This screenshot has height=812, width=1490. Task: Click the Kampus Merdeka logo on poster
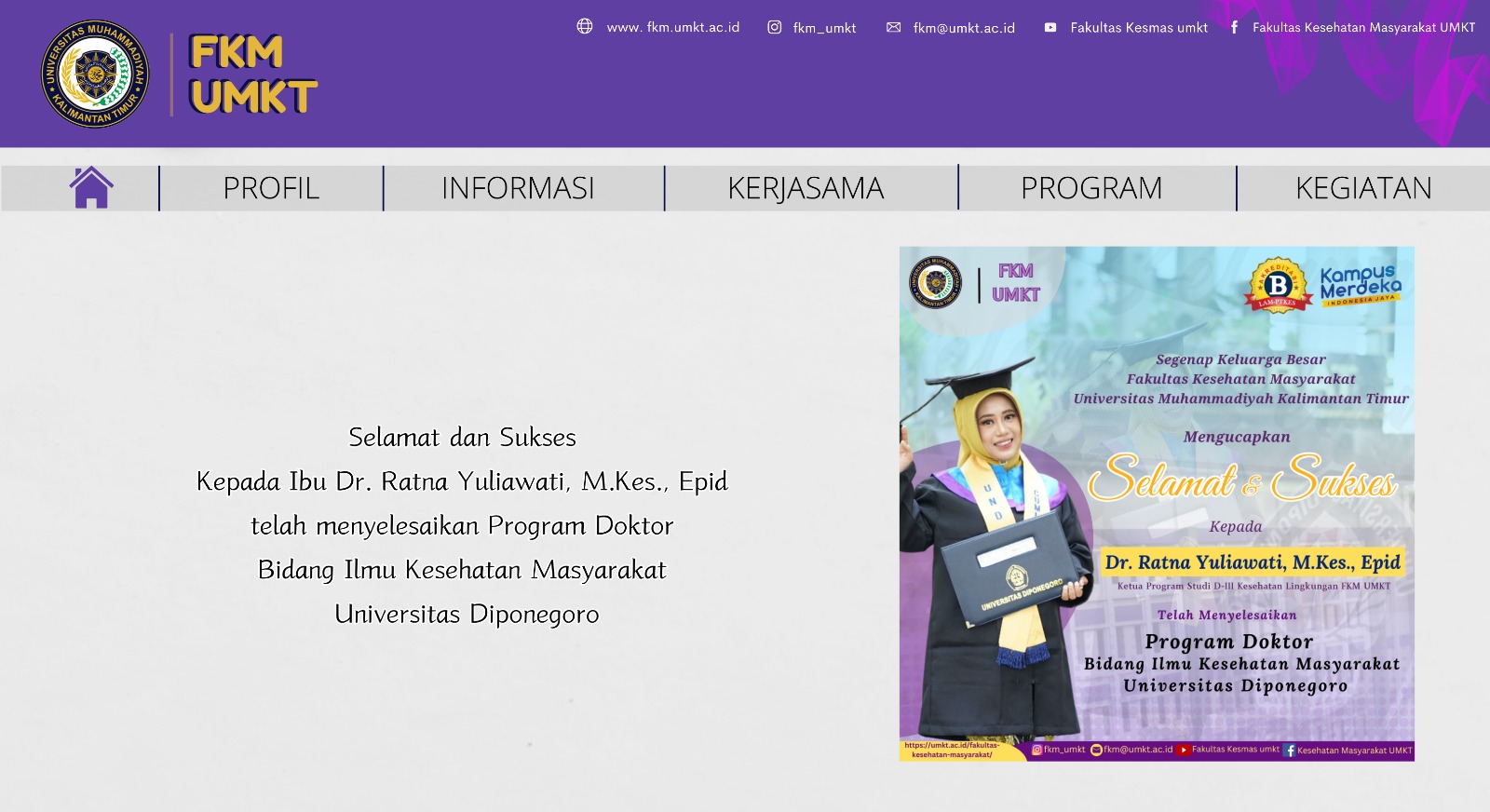1361,284
